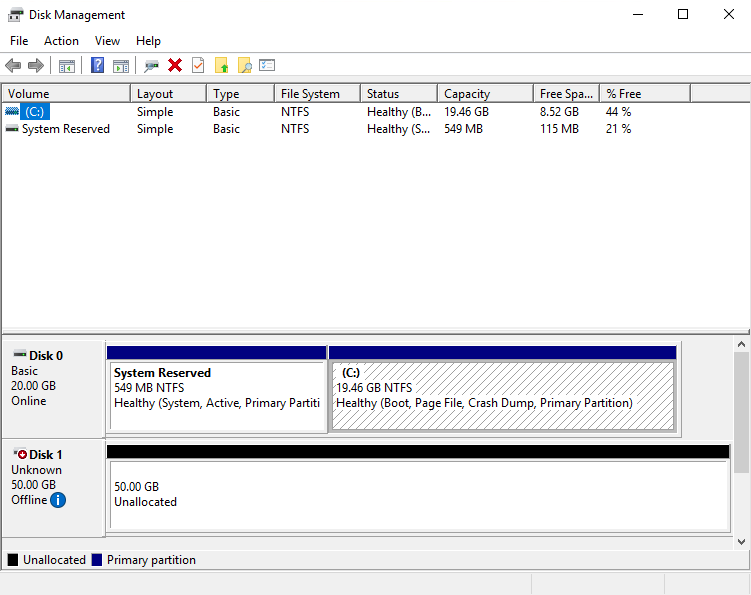Click the 44 % free cell
Screen dimensions: 751x595
click(x=618, y=112)
